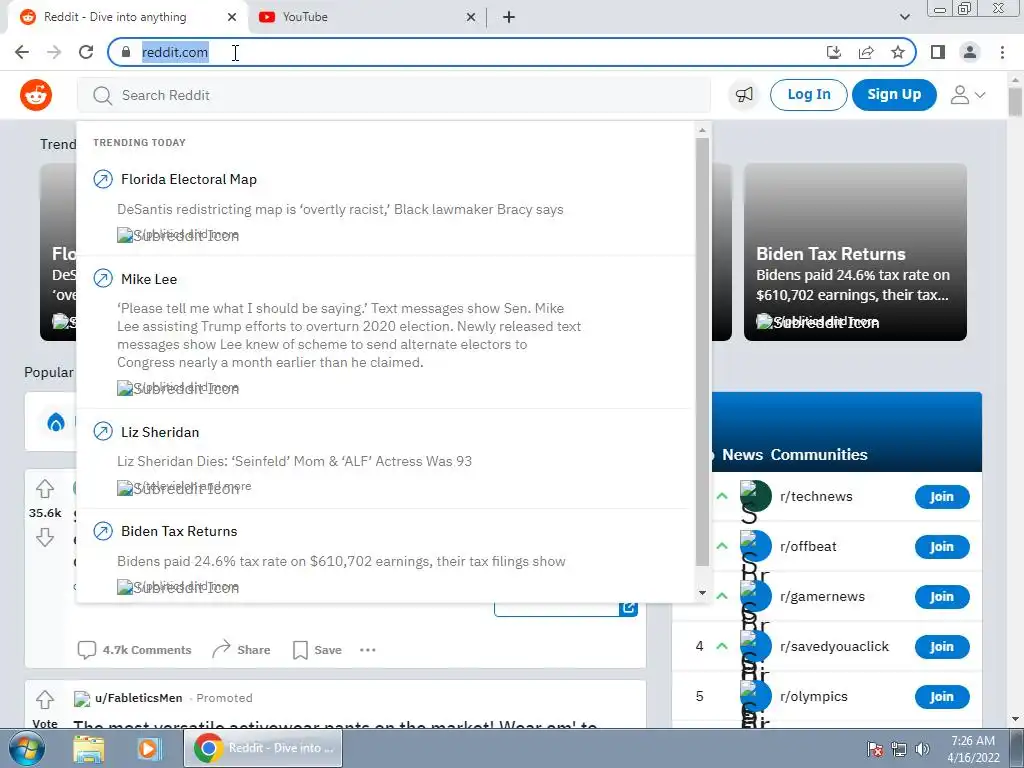This screenshot has height=768, width=1024.
Task: Click the Sign Up button
Action: tap(894, 95)
